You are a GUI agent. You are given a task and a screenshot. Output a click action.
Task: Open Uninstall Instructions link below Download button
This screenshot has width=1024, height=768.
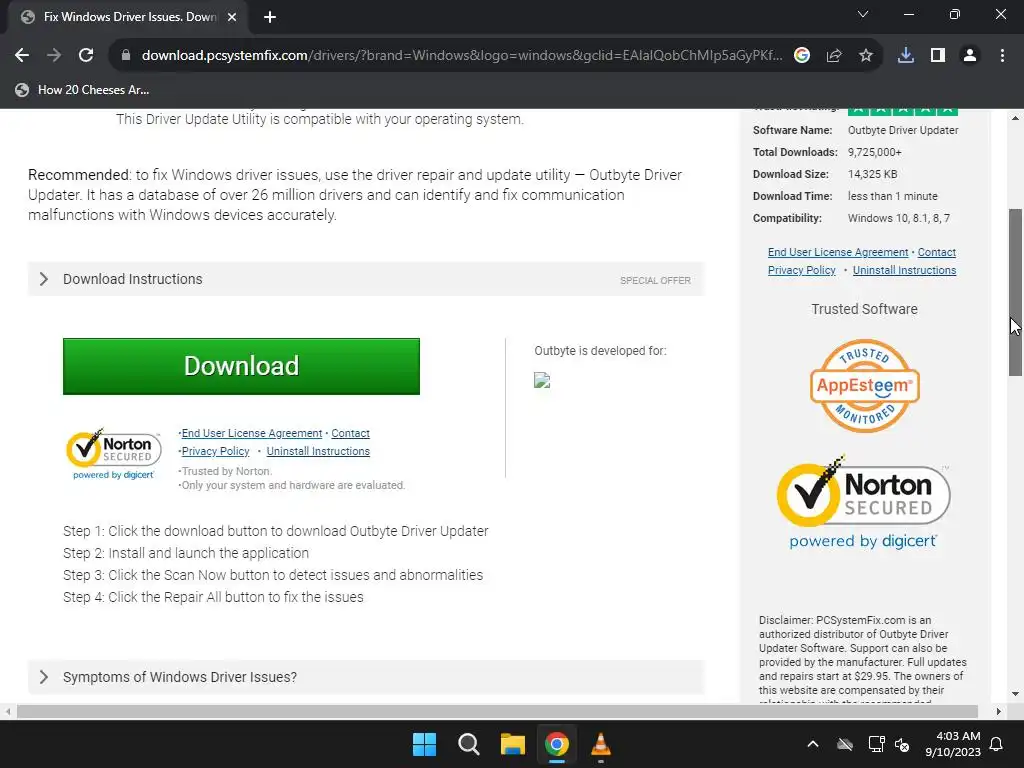[318, 451]
